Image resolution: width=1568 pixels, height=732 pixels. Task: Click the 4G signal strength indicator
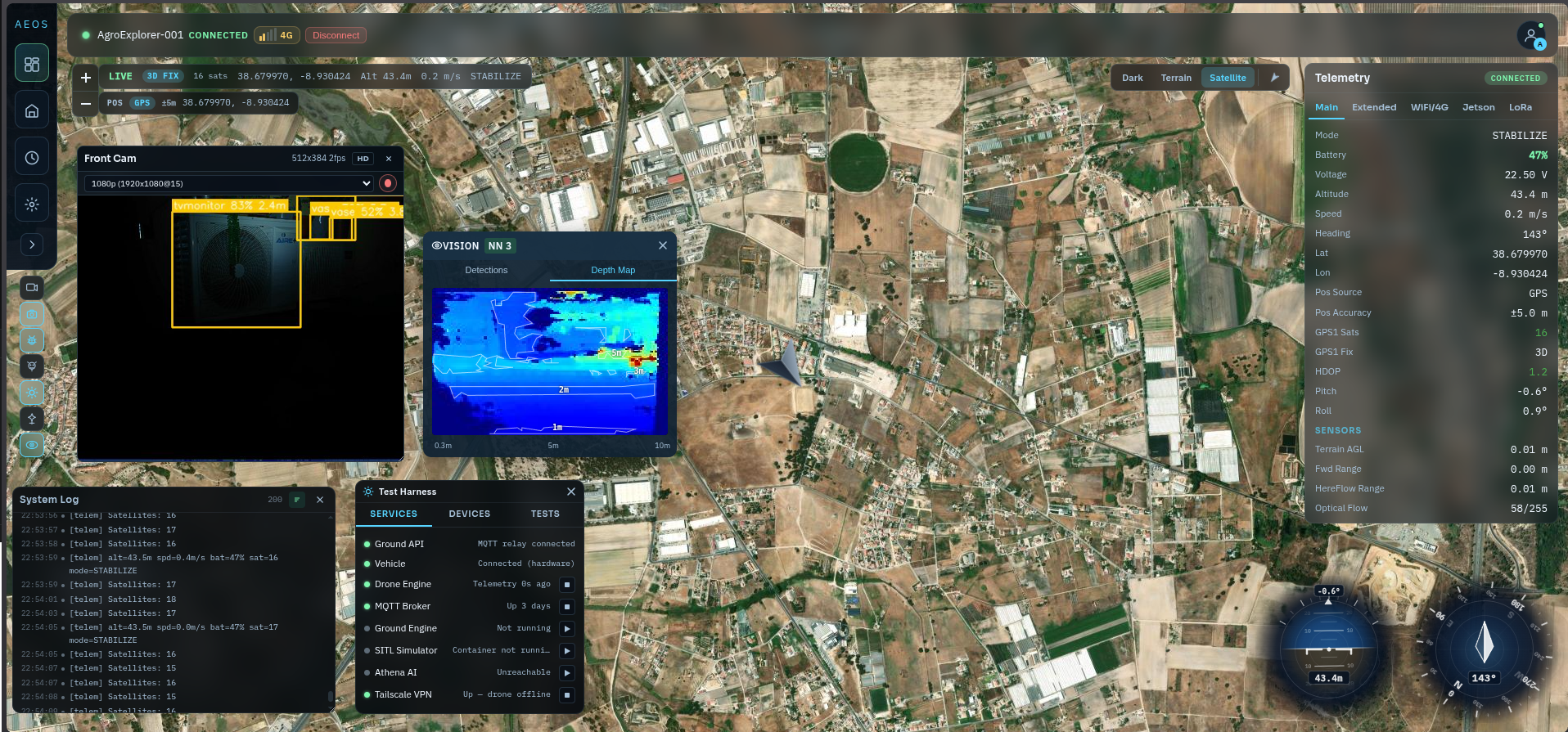277,35
